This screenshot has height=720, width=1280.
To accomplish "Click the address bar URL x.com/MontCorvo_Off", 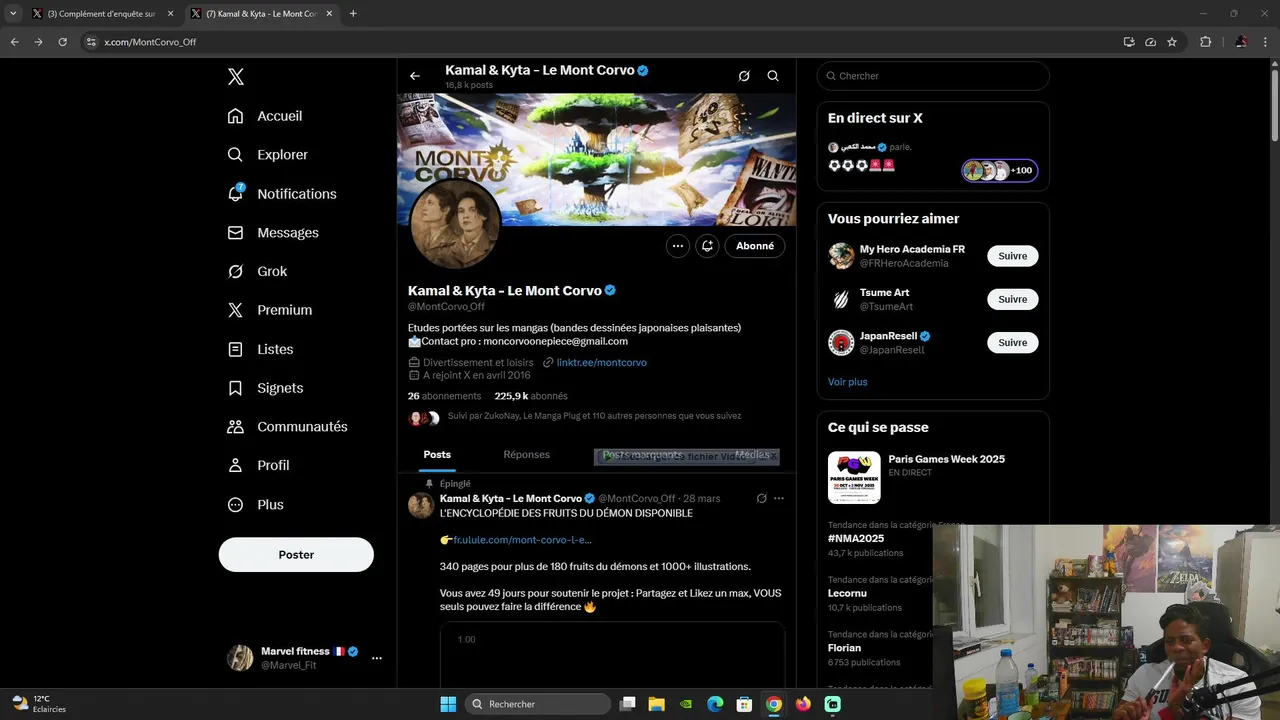I will tap(150, 42).
